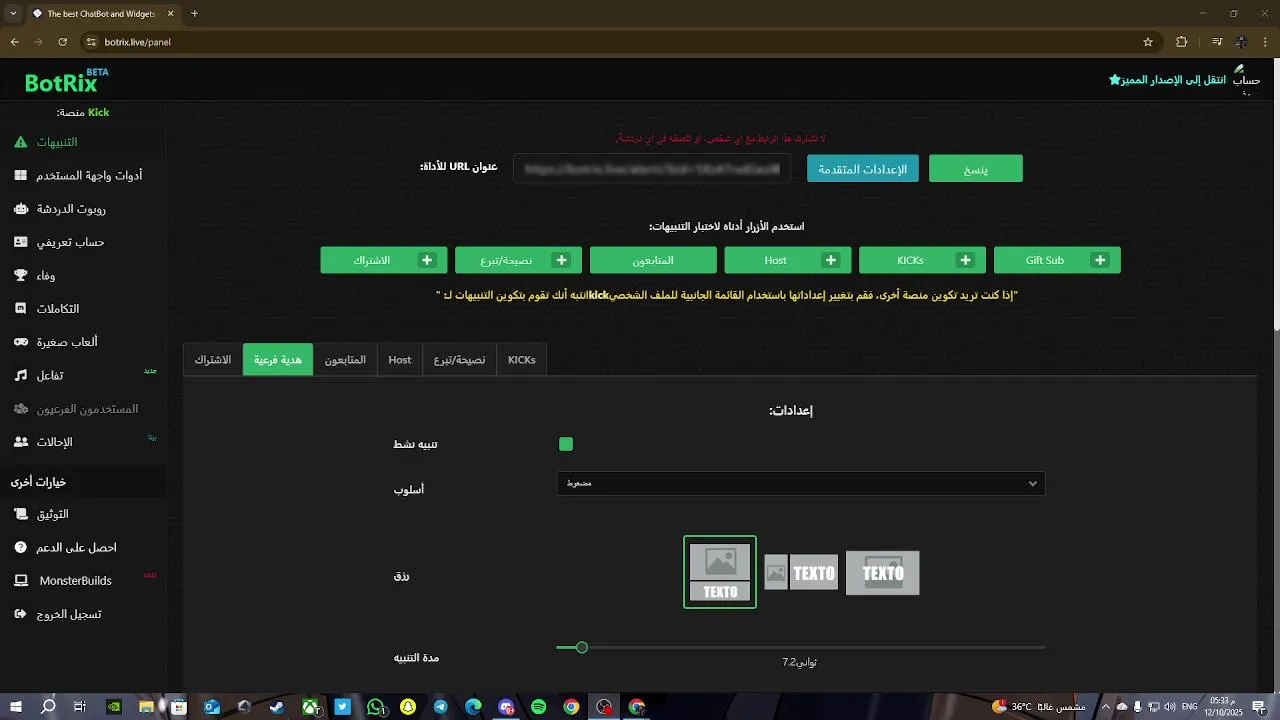Open WhatsApp from the taskbar
This screenshot has height=720, width=1280.
pos(375,707)
